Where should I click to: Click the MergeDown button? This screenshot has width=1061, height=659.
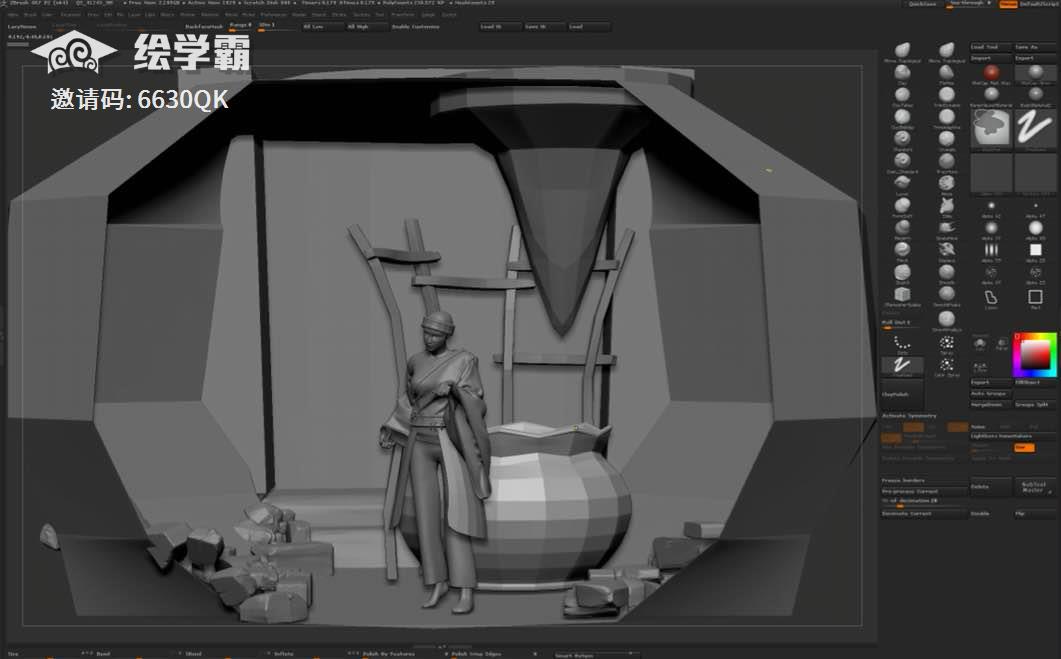[x=991, y=405]
